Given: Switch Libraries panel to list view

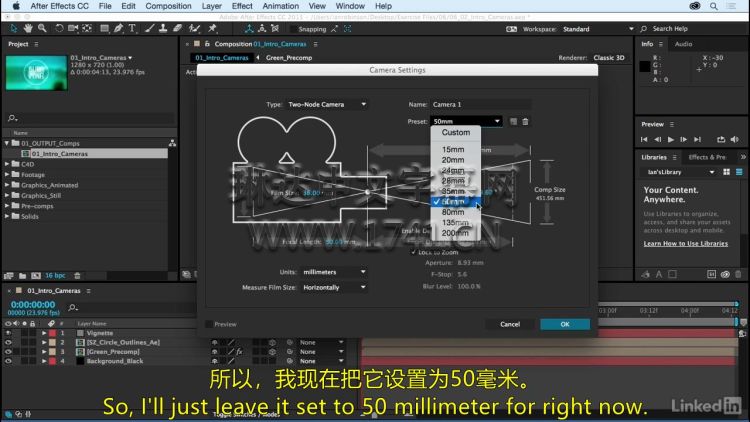Looking at the screenshot, I should (739, 172).
